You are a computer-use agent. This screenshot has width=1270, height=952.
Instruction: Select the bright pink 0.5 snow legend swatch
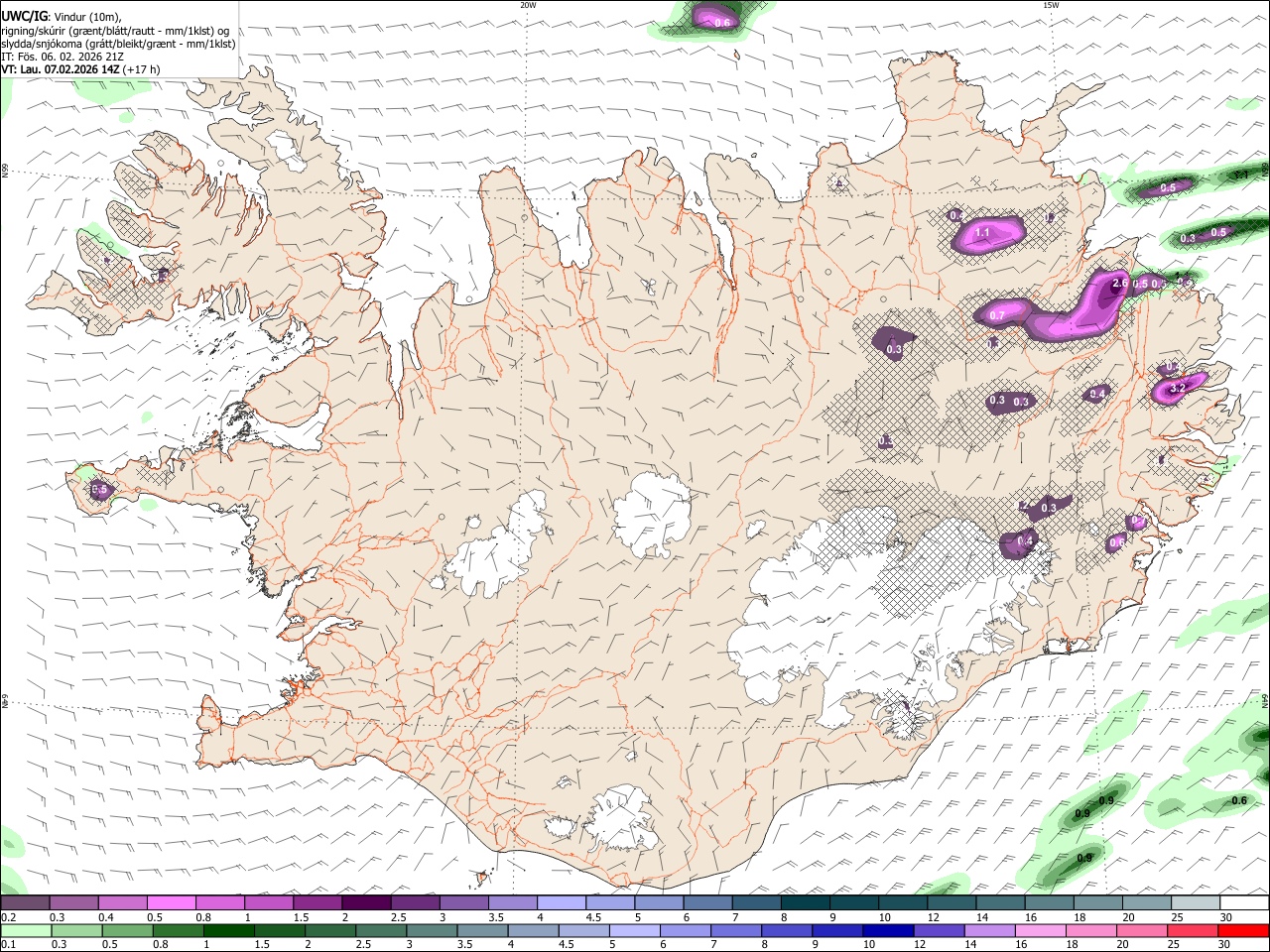[171, 903]
